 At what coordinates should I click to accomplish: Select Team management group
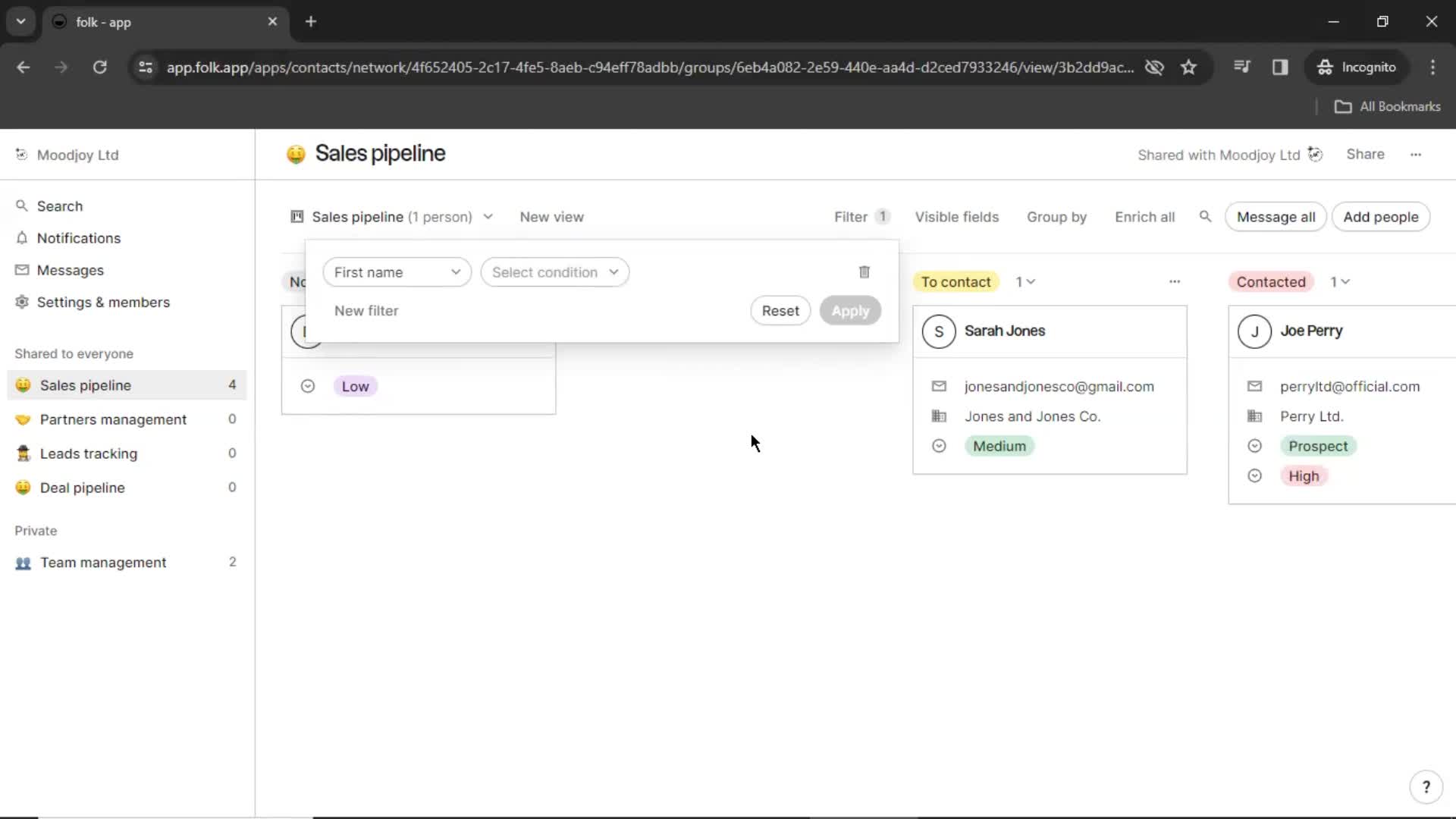[127, 563]
